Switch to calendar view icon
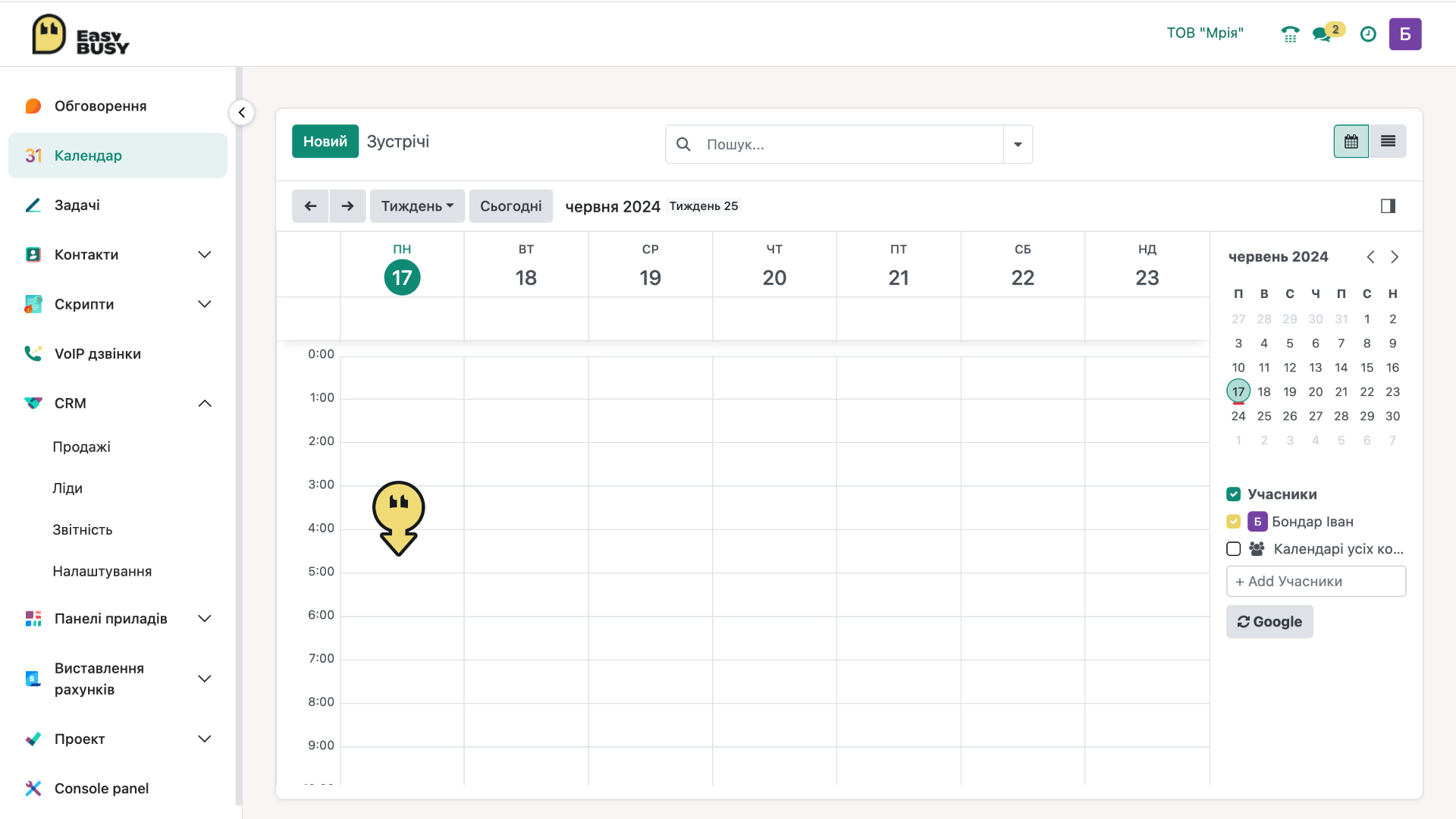 pos(1351,142)
